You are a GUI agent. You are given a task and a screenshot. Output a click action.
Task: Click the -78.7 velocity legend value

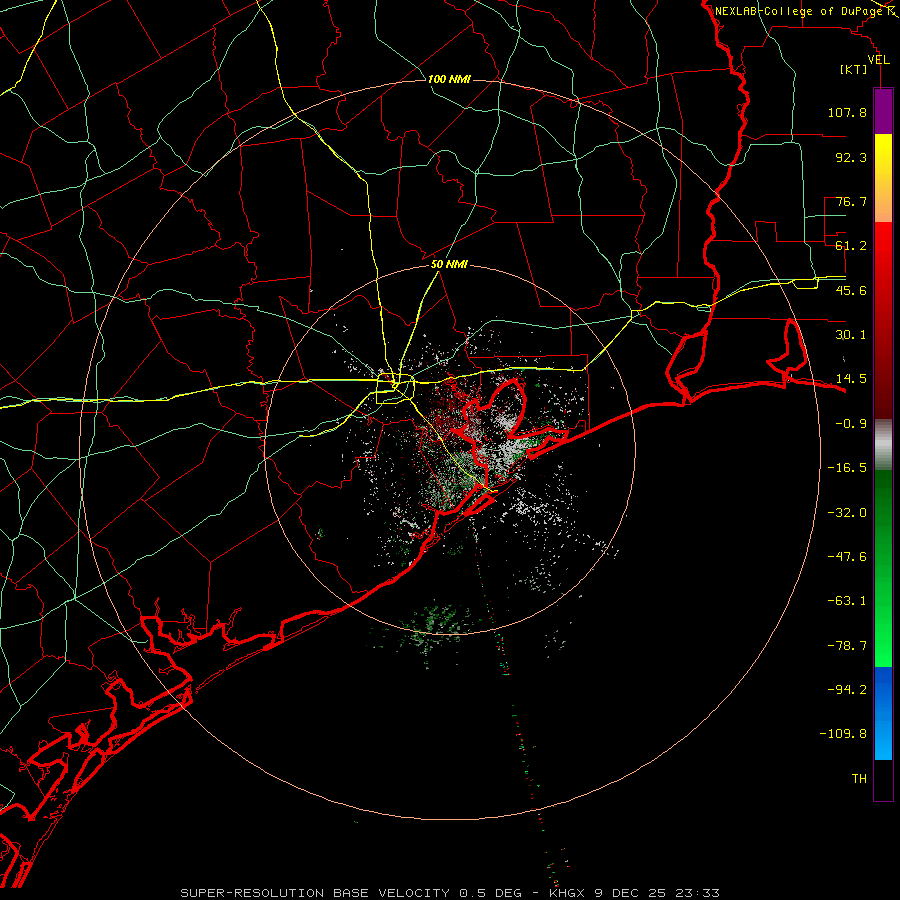[x=847, y=646]
